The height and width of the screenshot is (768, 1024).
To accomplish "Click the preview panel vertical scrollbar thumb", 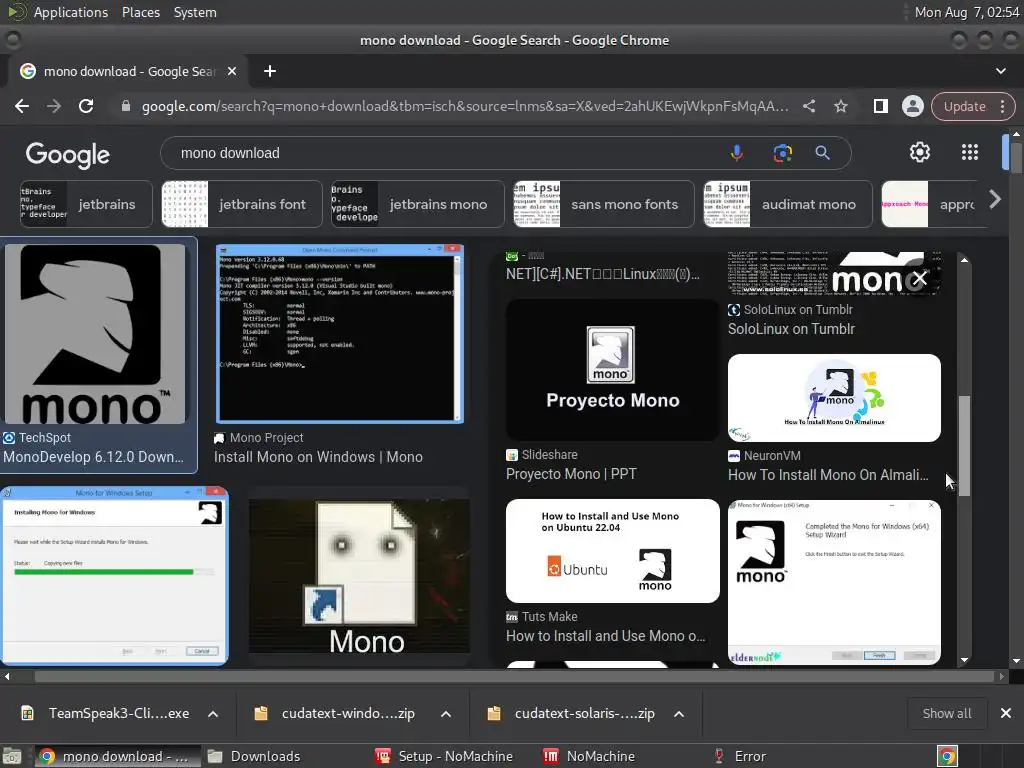I will coord(964,445).
